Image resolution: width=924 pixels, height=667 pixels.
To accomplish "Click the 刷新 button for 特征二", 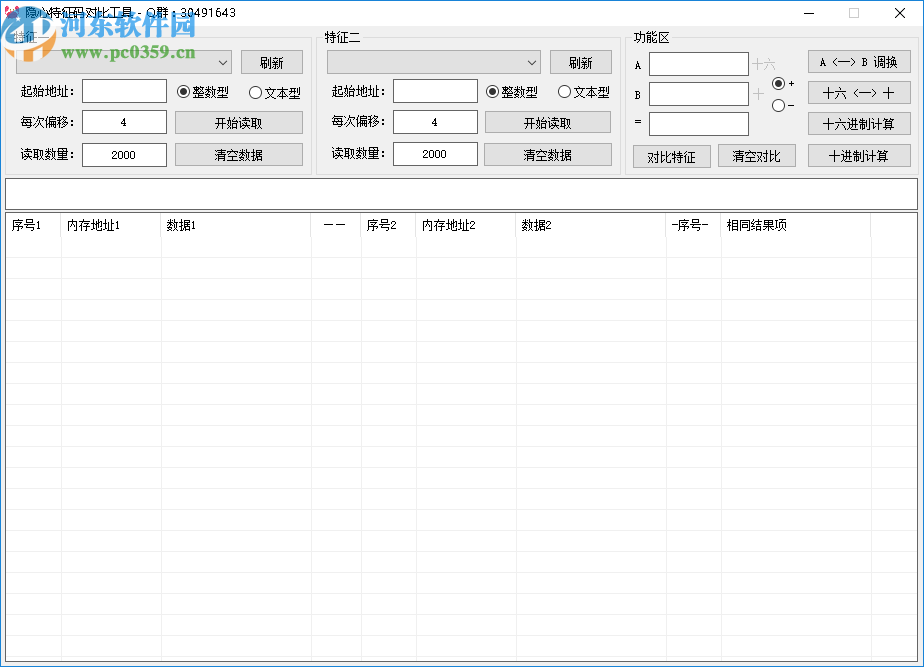I will click(581, 61).
